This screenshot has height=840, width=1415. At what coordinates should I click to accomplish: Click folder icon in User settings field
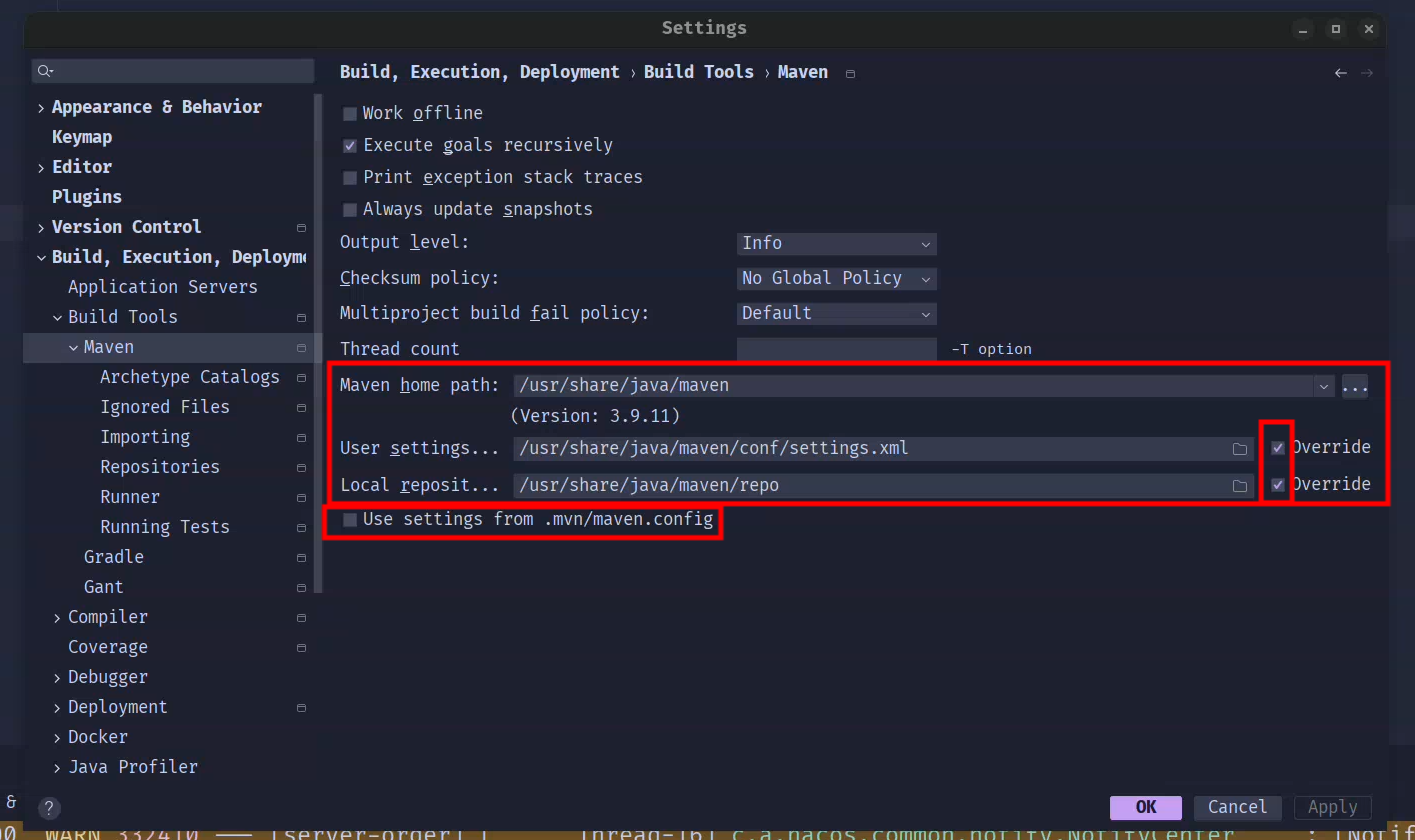coord(1240,449)
